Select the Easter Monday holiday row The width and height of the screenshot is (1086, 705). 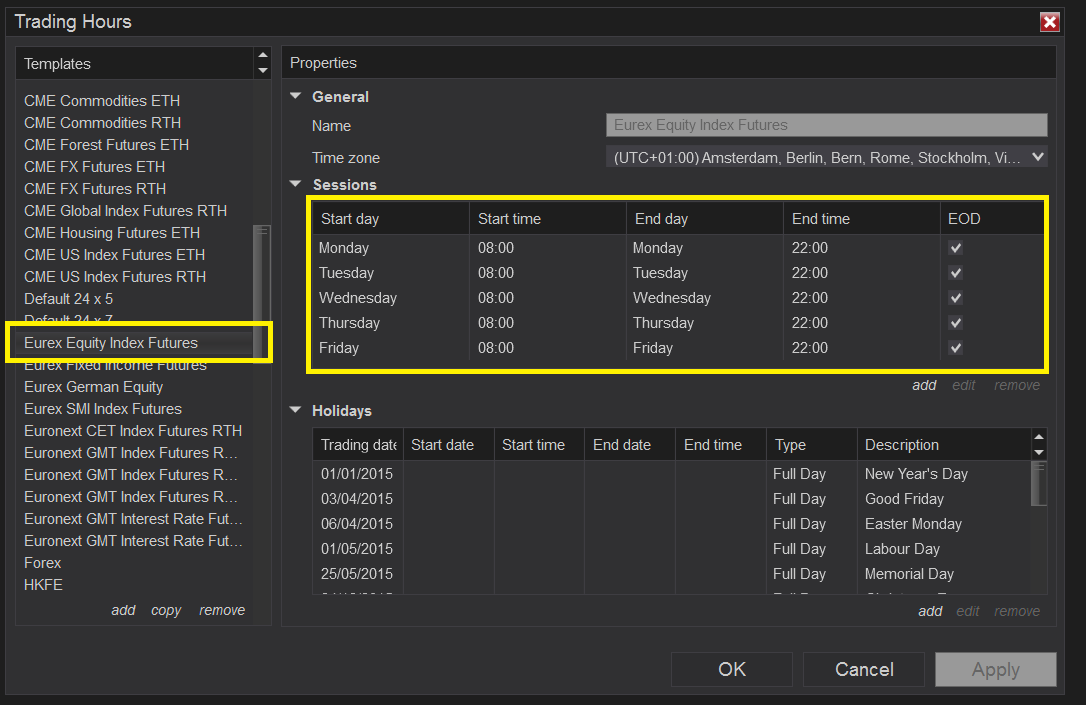672,524
